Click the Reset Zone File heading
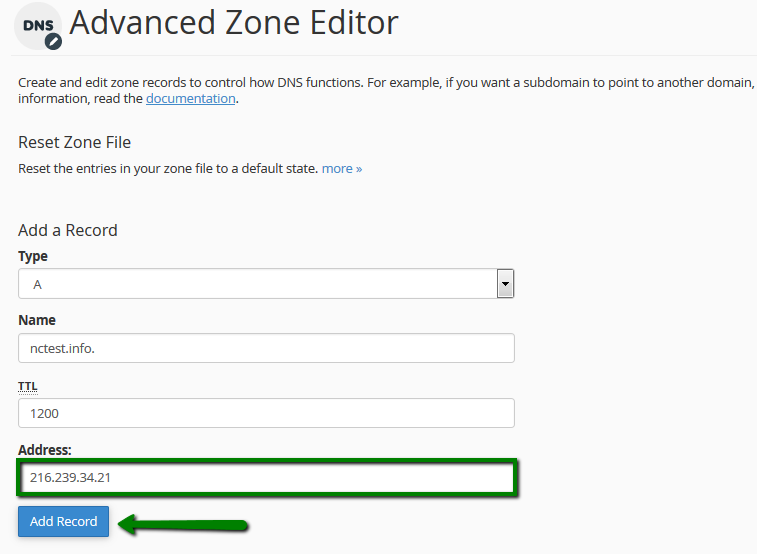Screen dimensions: 757x554 pyautogui.click(x=74, y=142)
